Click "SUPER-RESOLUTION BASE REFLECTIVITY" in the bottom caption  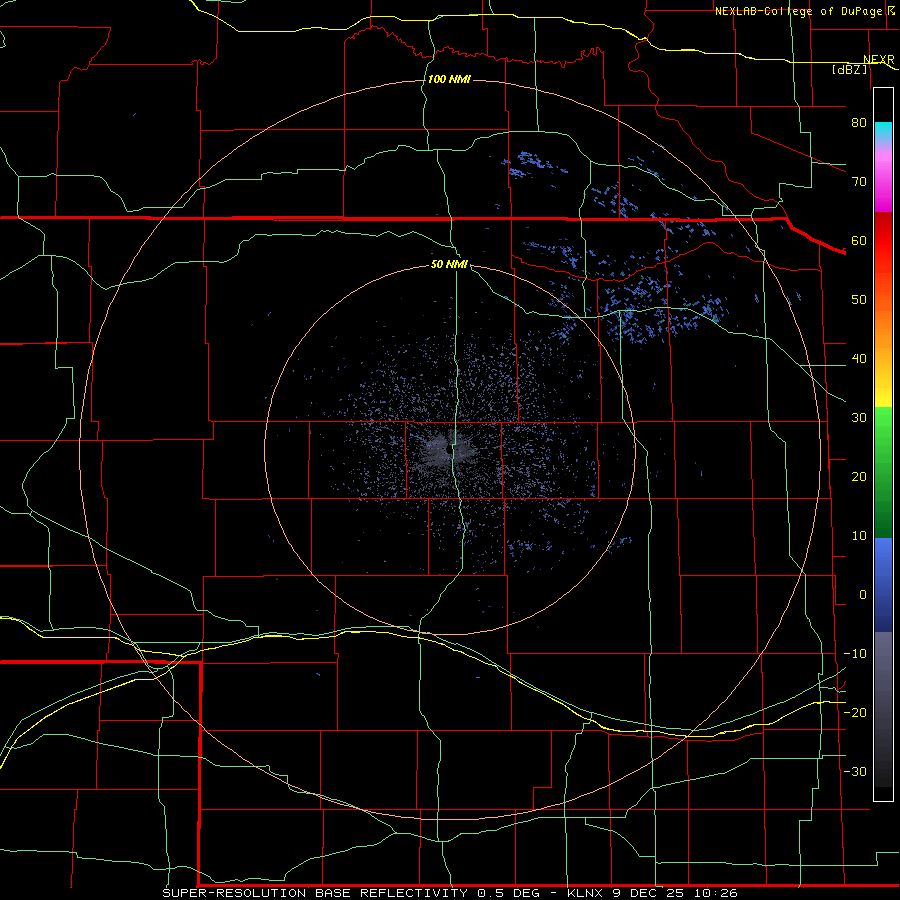point(315,893)
